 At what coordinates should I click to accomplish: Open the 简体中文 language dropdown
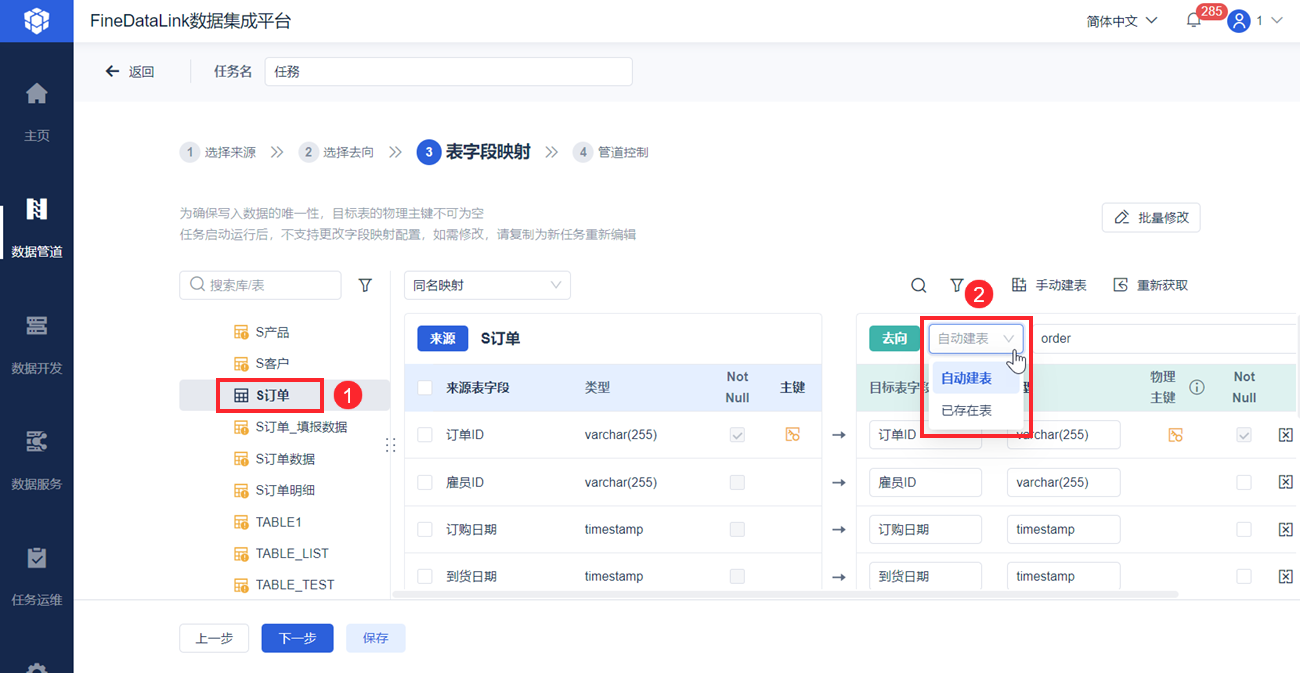(x=1122, y=21)
